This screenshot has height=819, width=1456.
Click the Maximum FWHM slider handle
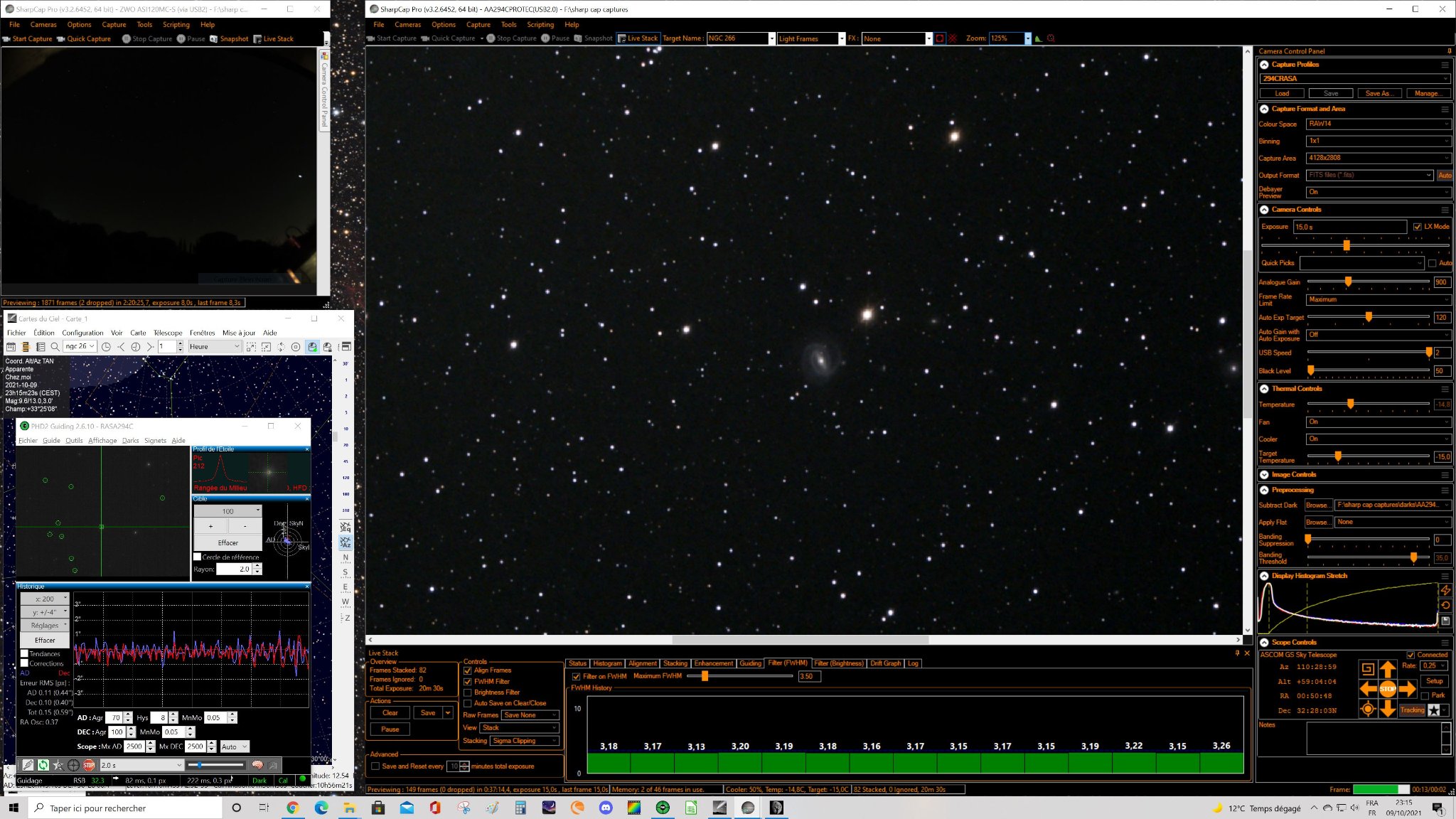point(705,676)
